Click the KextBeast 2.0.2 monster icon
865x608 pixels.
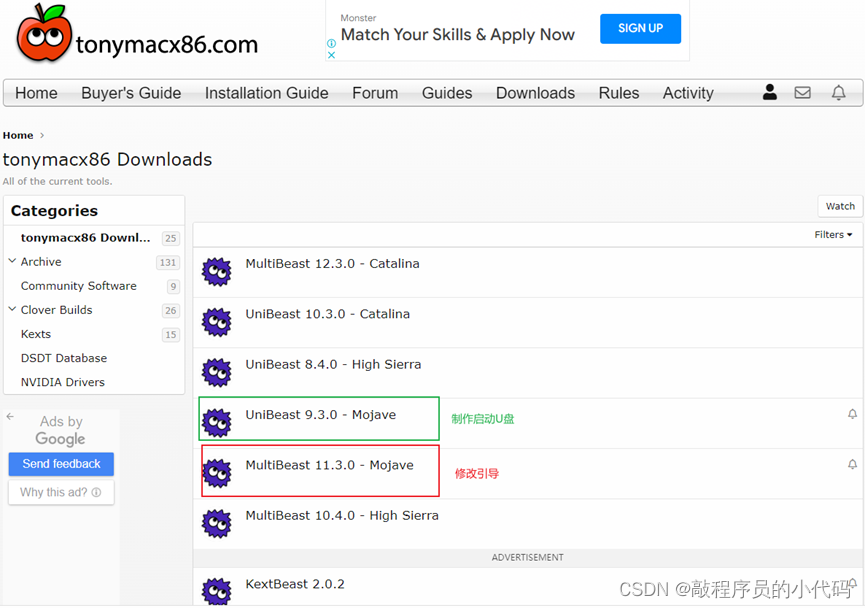coord(217,591)
